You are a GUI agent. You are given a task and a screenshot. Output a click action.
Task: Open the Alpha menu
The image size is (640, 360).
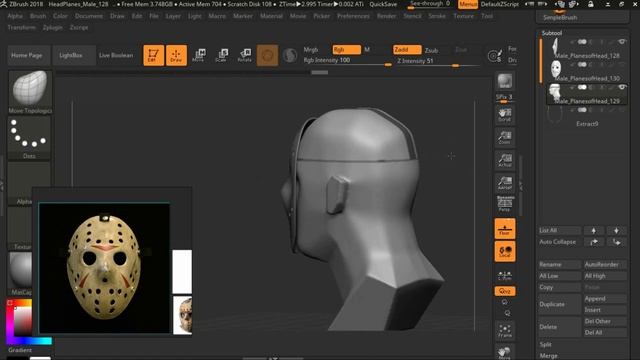pos(15,16)
